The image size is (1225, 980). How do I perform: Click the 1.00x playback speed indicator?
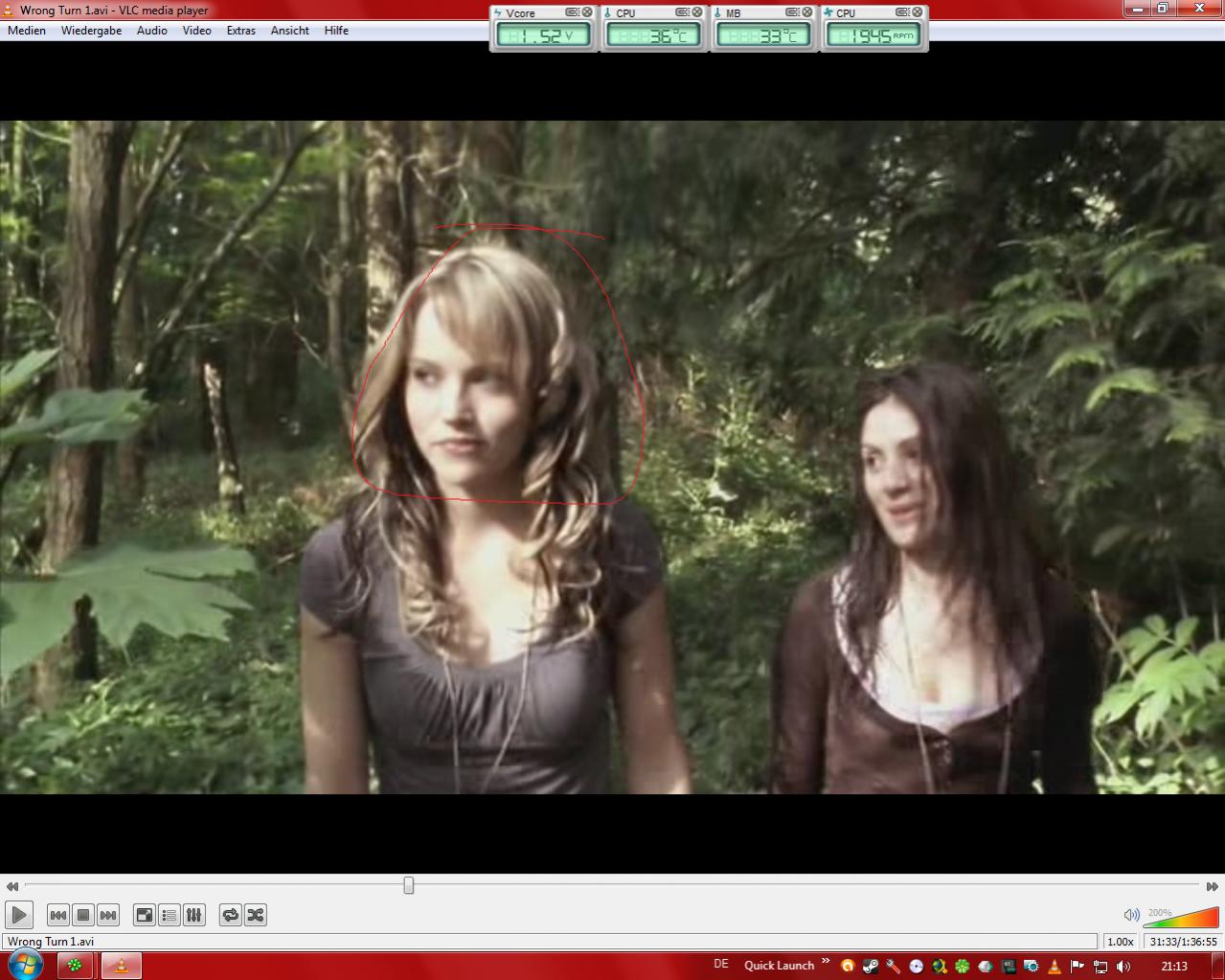(1121, 942)
